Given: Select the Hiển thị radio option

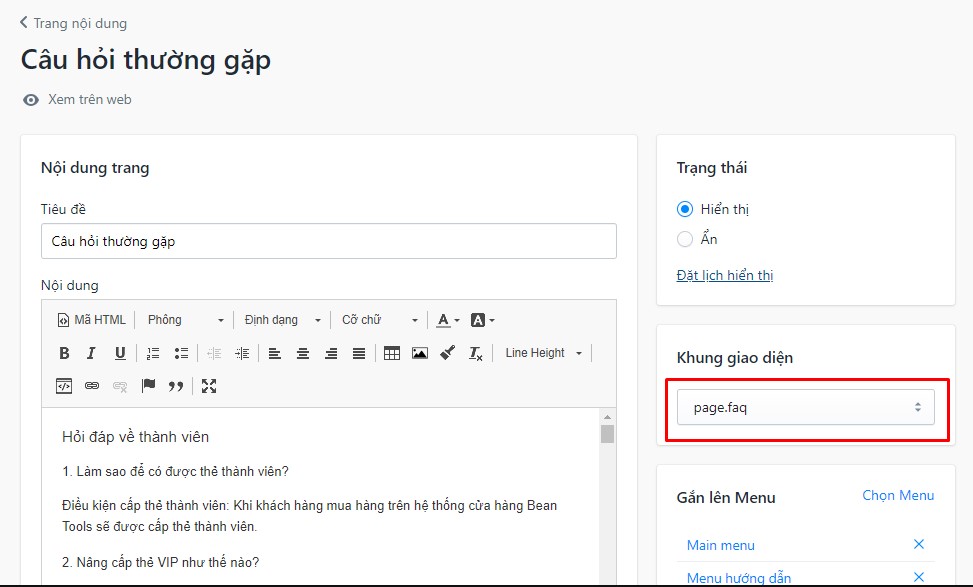Looking at the screenshot, I should (x=685, y=209).
